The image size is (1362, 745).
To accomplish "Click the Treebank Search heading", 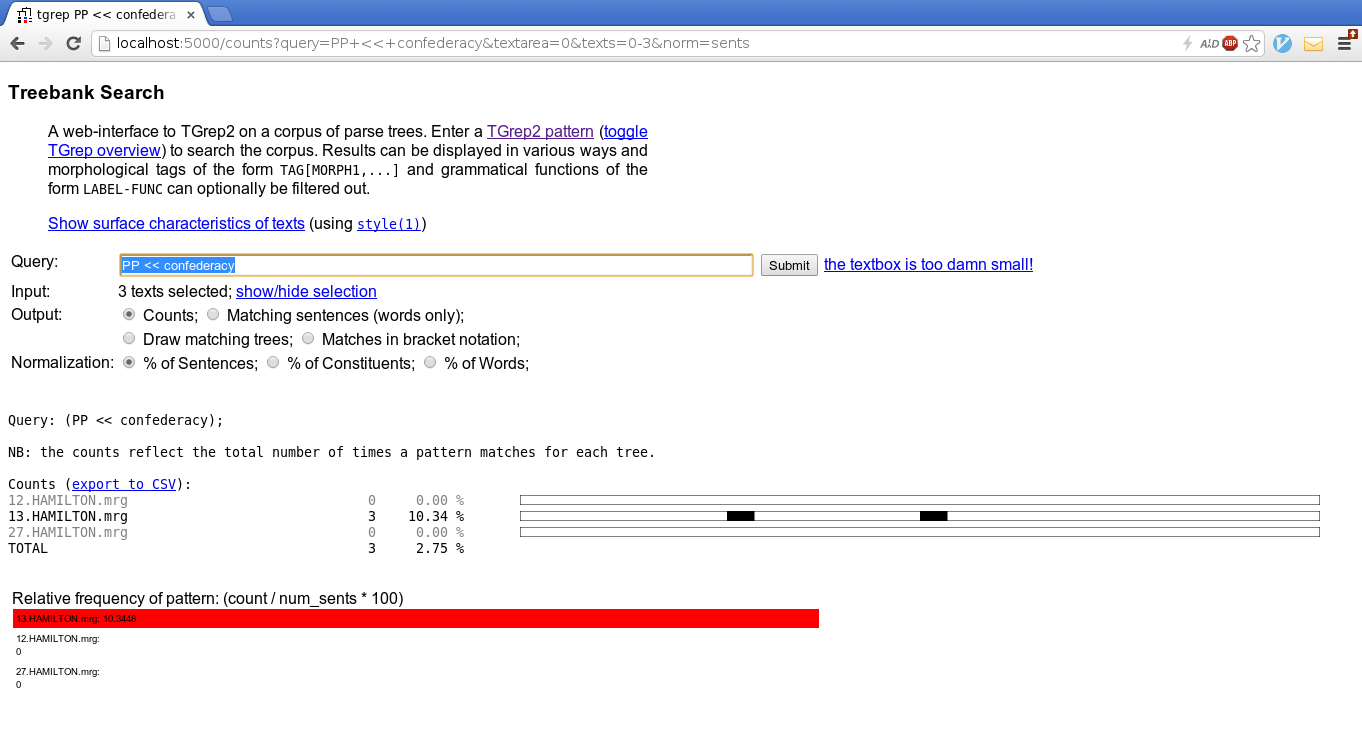I will pos(86,93).
